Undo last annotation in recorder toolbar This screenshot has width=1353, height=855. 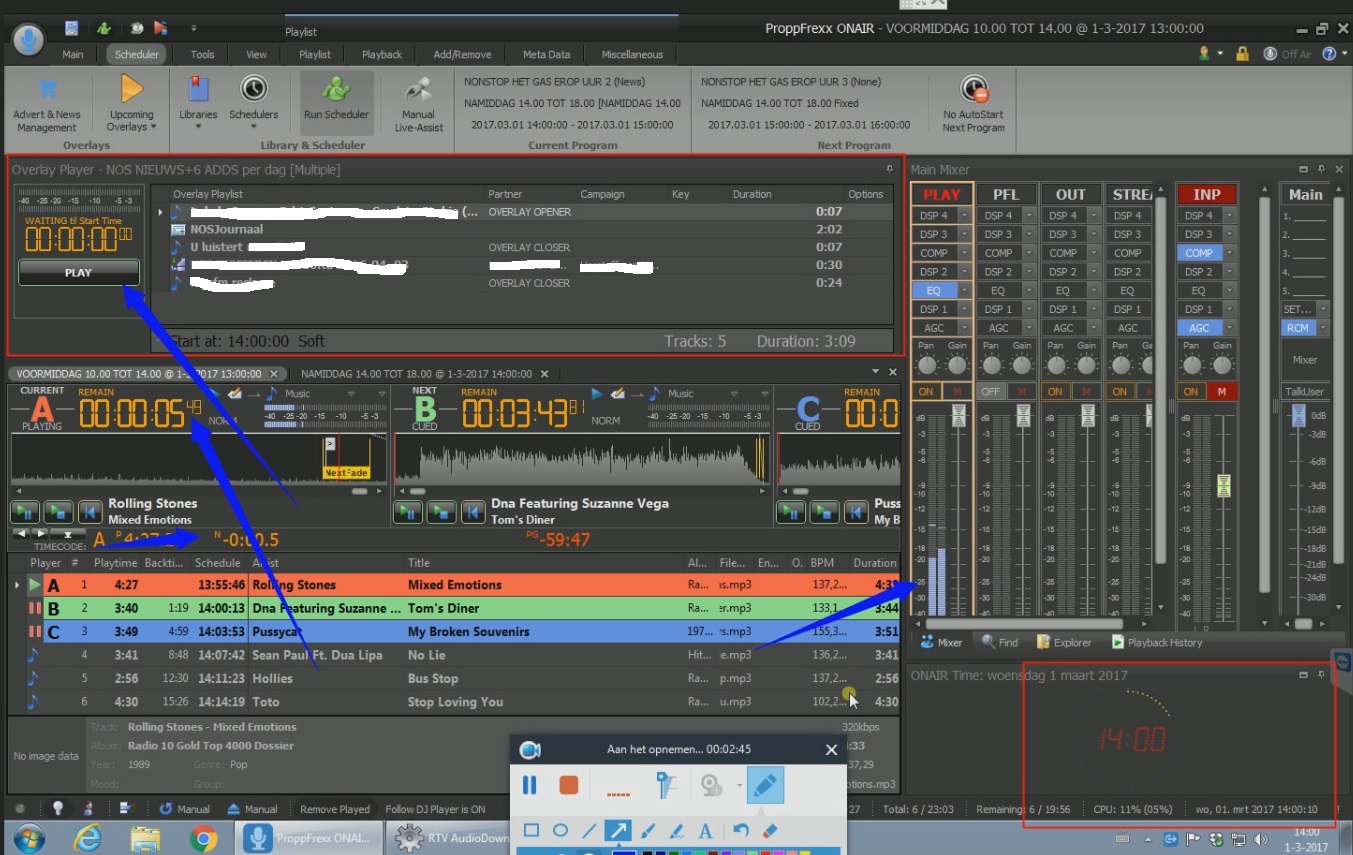click(741, 831)
